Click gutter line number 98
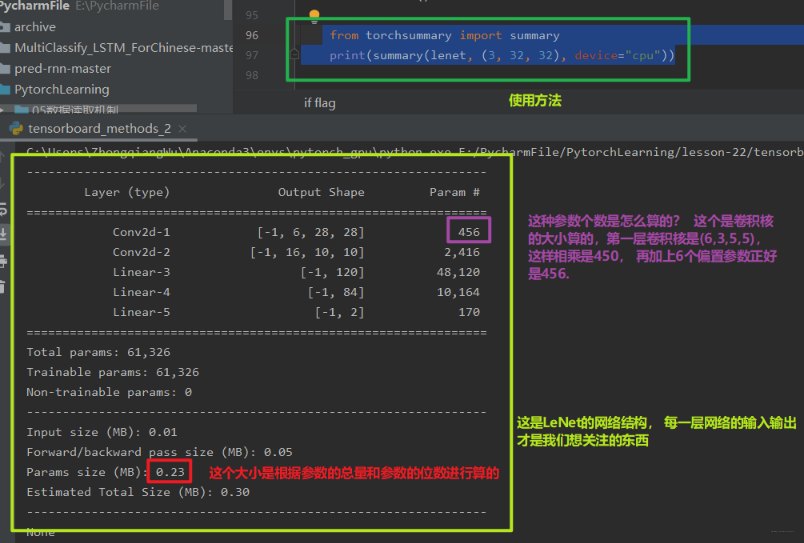The width and height of the screenshot is (804, 543). tap(252, 75)
